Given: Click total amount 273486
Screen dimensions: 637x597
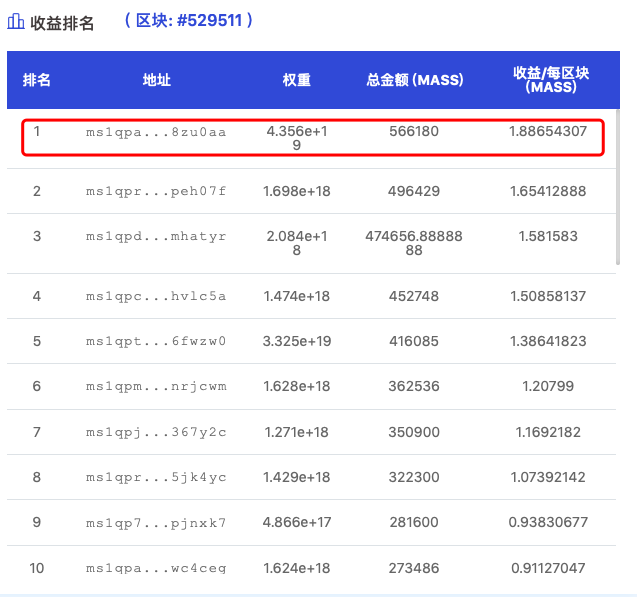Looking at the screenshot, I should (414, 568).
